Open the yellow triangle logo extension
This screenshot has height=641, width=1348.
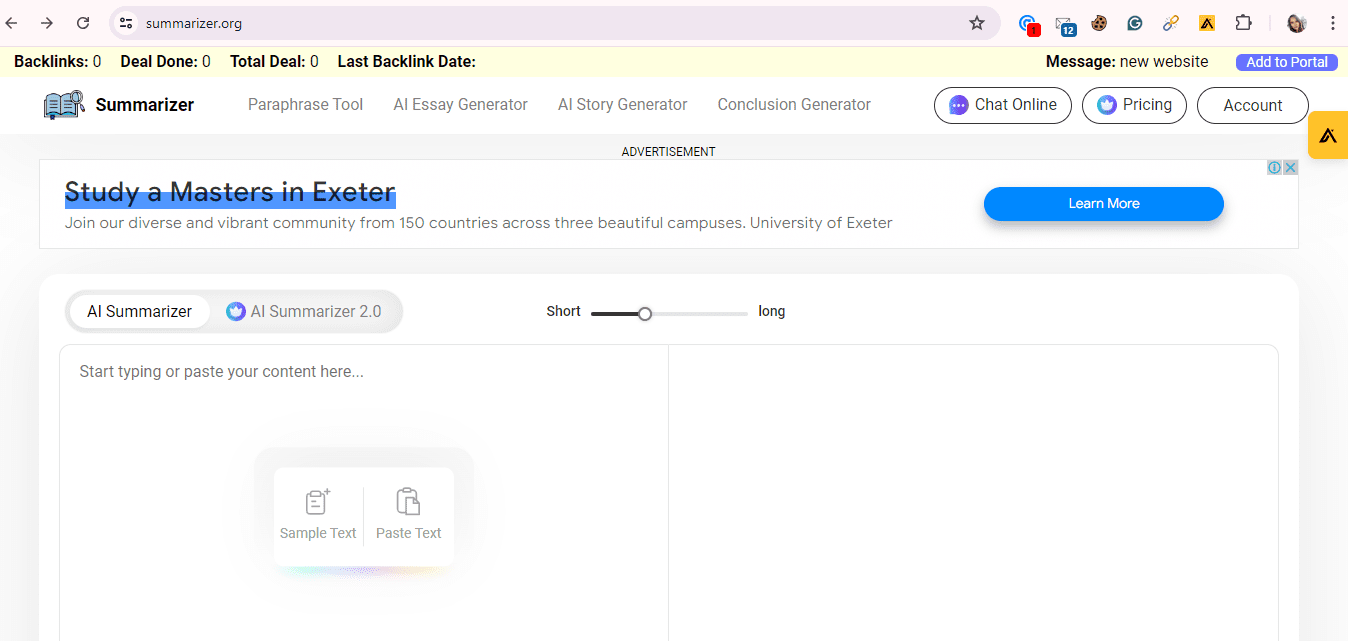coord(1207,23)
